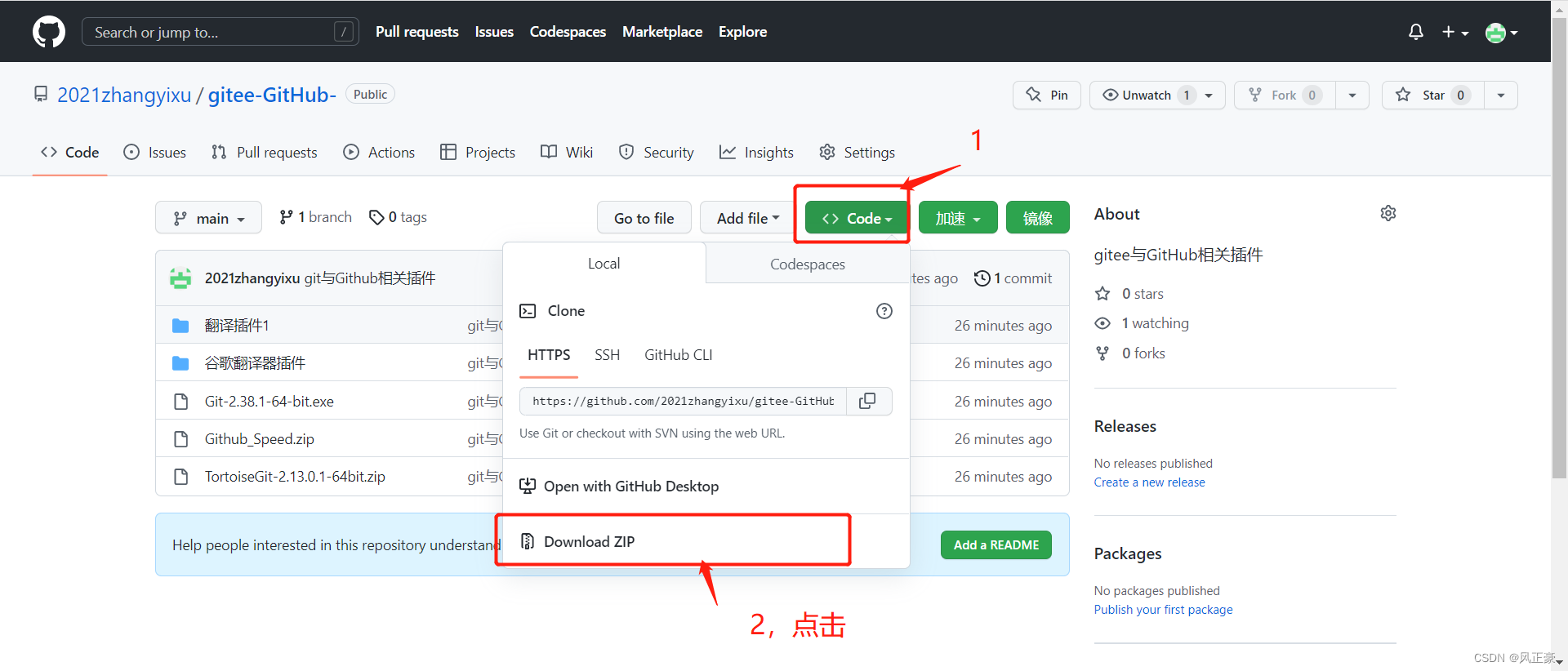Open About settings gear icon

coord(1388,213)
